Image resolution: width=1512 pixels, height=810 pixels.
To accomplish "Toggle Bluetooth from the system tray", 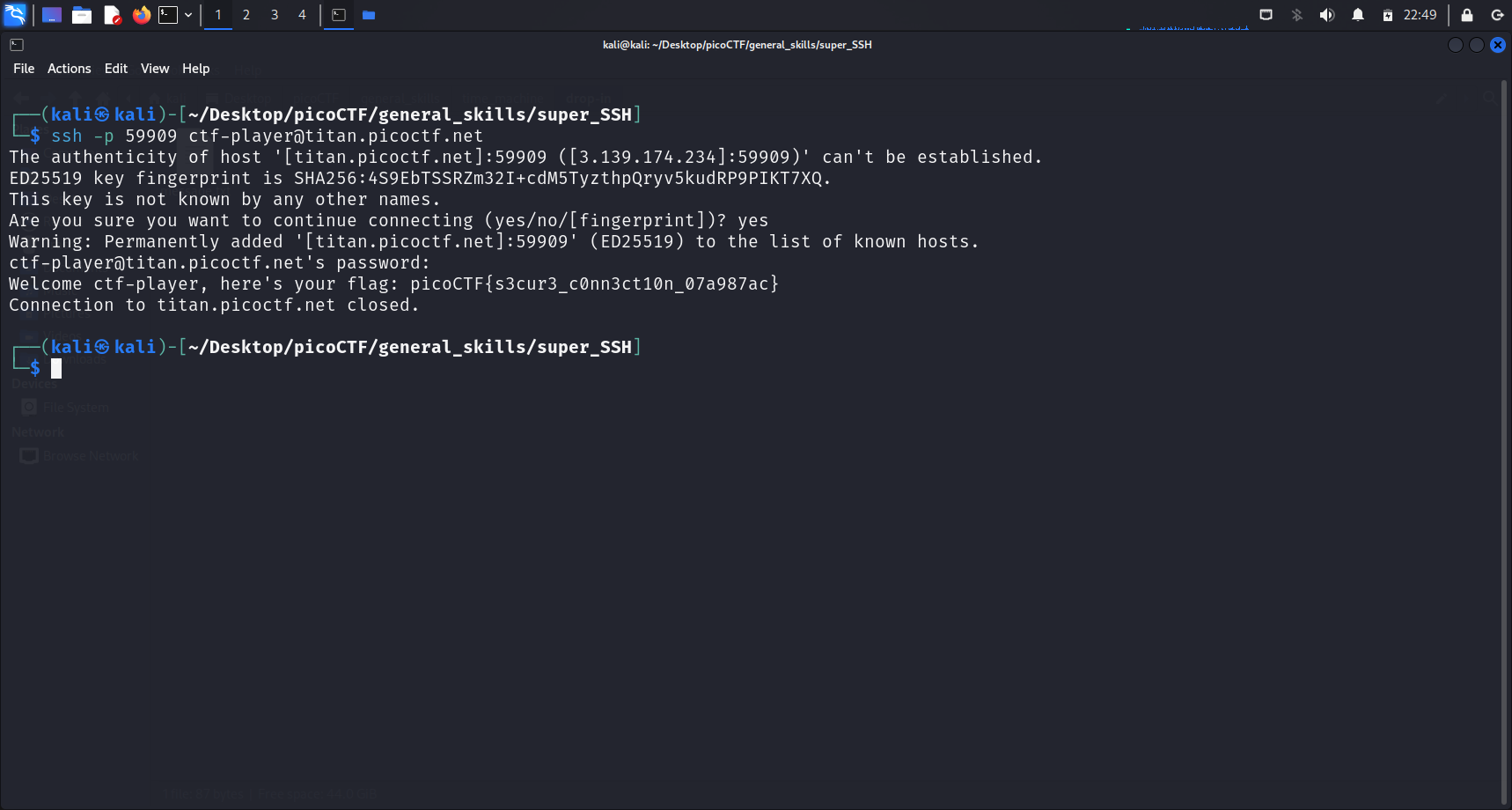I will (x=1296, y=15).
